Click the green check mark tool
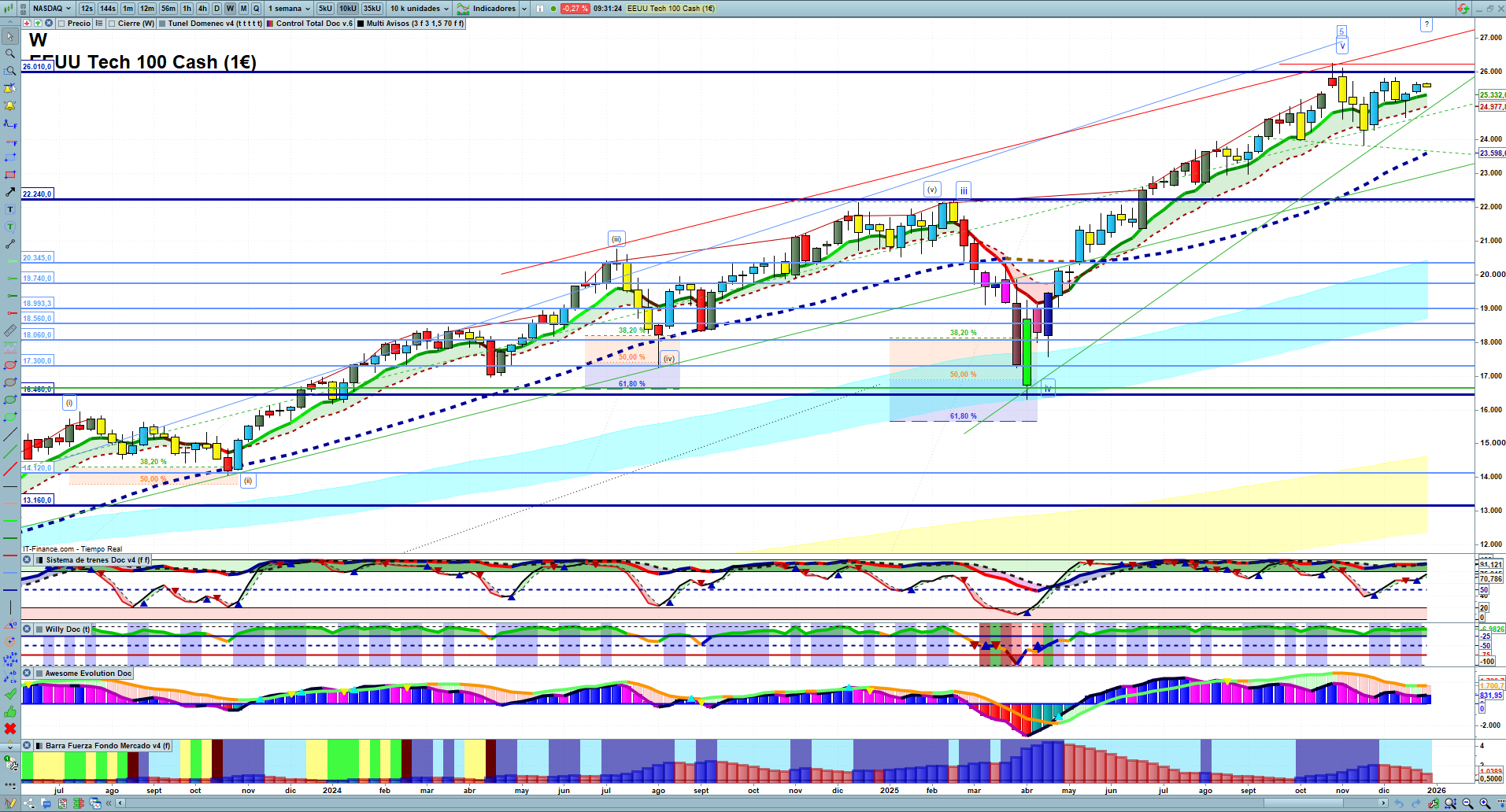 click(10, 694)
